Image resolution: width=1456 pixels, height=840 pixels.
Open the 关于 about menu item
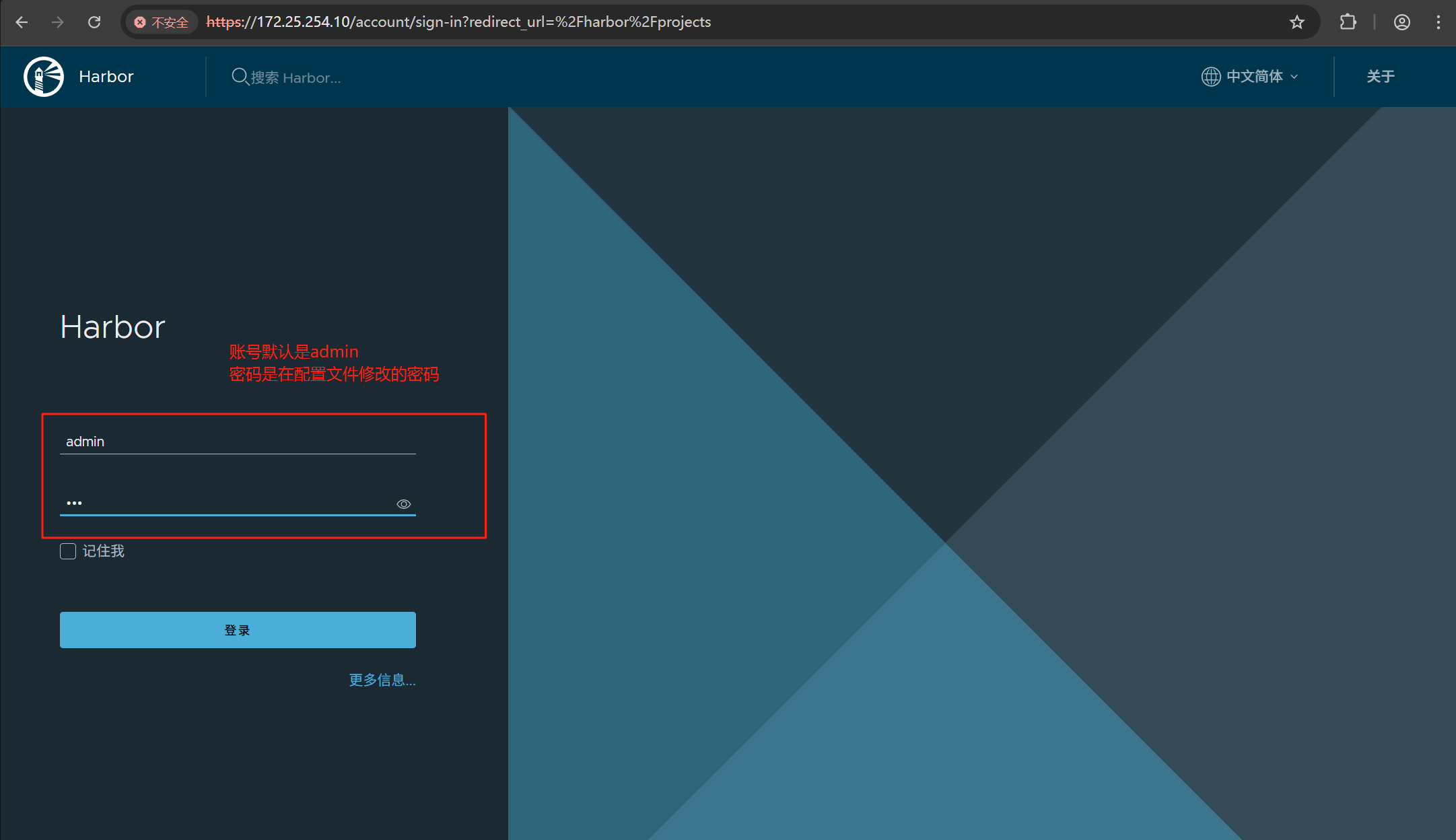1381,77
